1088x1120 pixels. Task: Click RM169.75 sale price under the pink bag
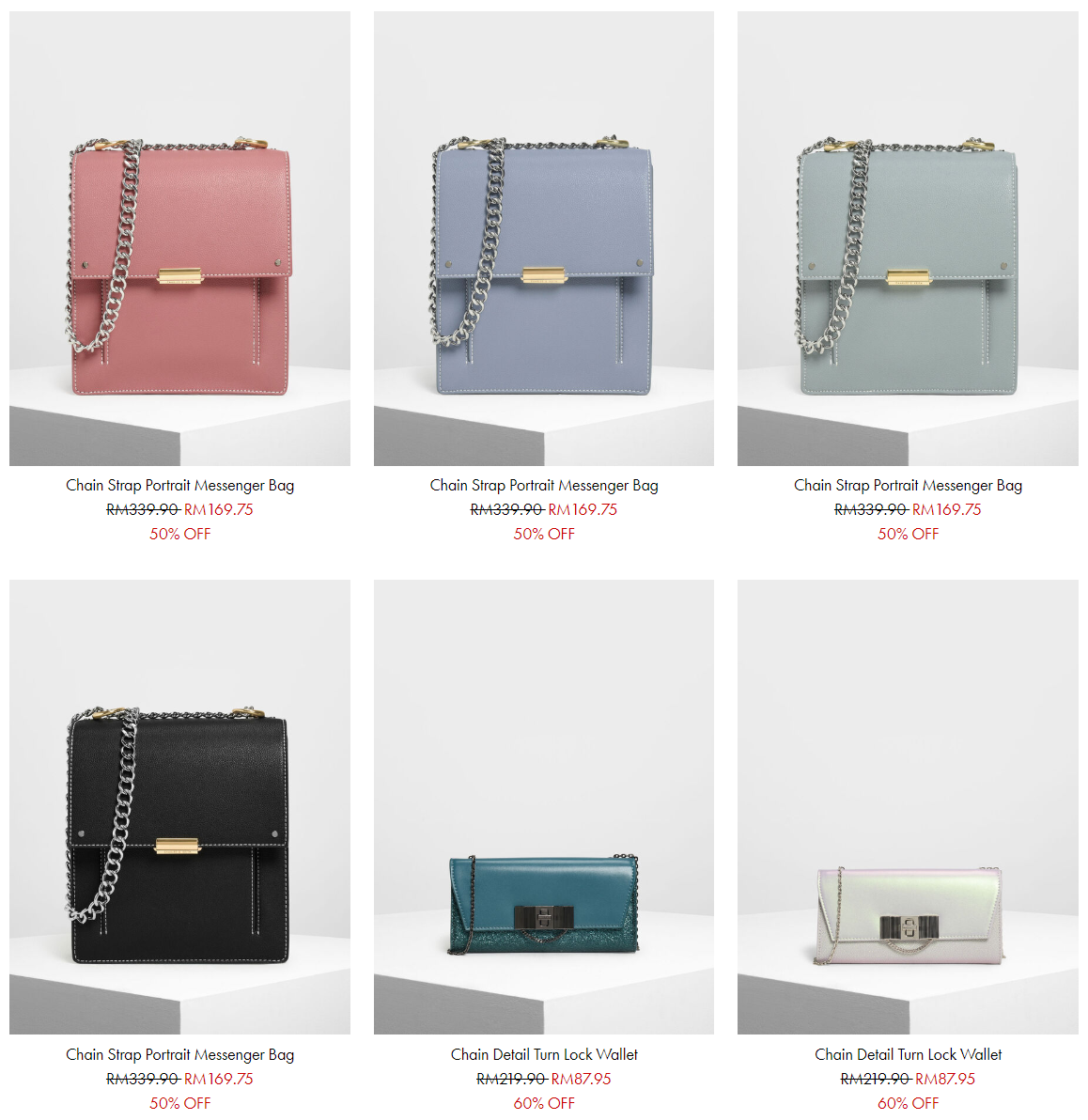click(219, 509)
